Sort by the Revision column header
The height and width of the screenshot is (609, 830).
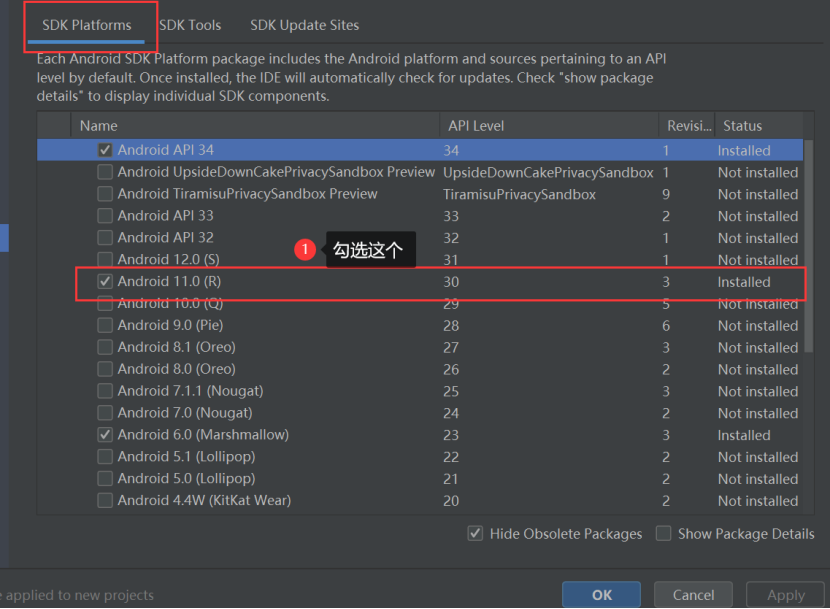click(x=687, y=126)
